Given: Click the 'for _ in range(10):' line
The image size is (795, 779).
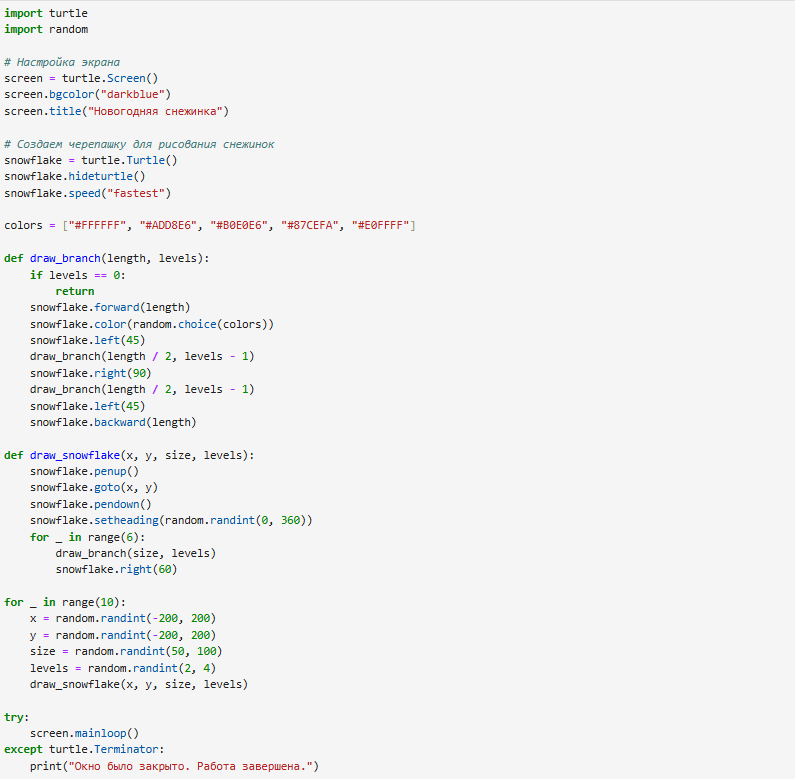Looking at the screenshot, I should [65, 603].
